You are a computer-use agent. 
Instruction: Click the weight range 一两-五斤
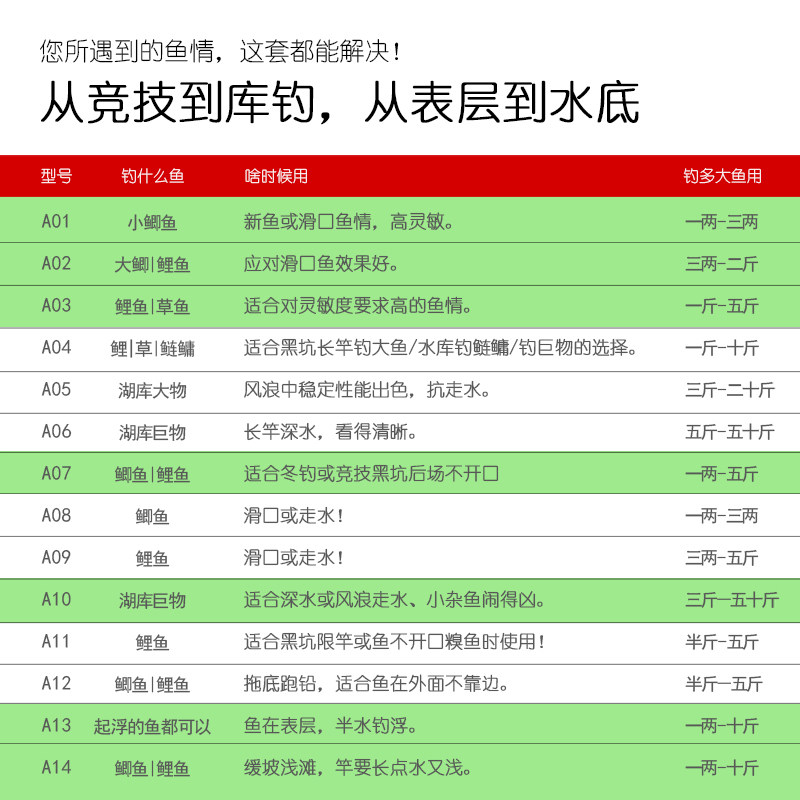coord(721,473)
